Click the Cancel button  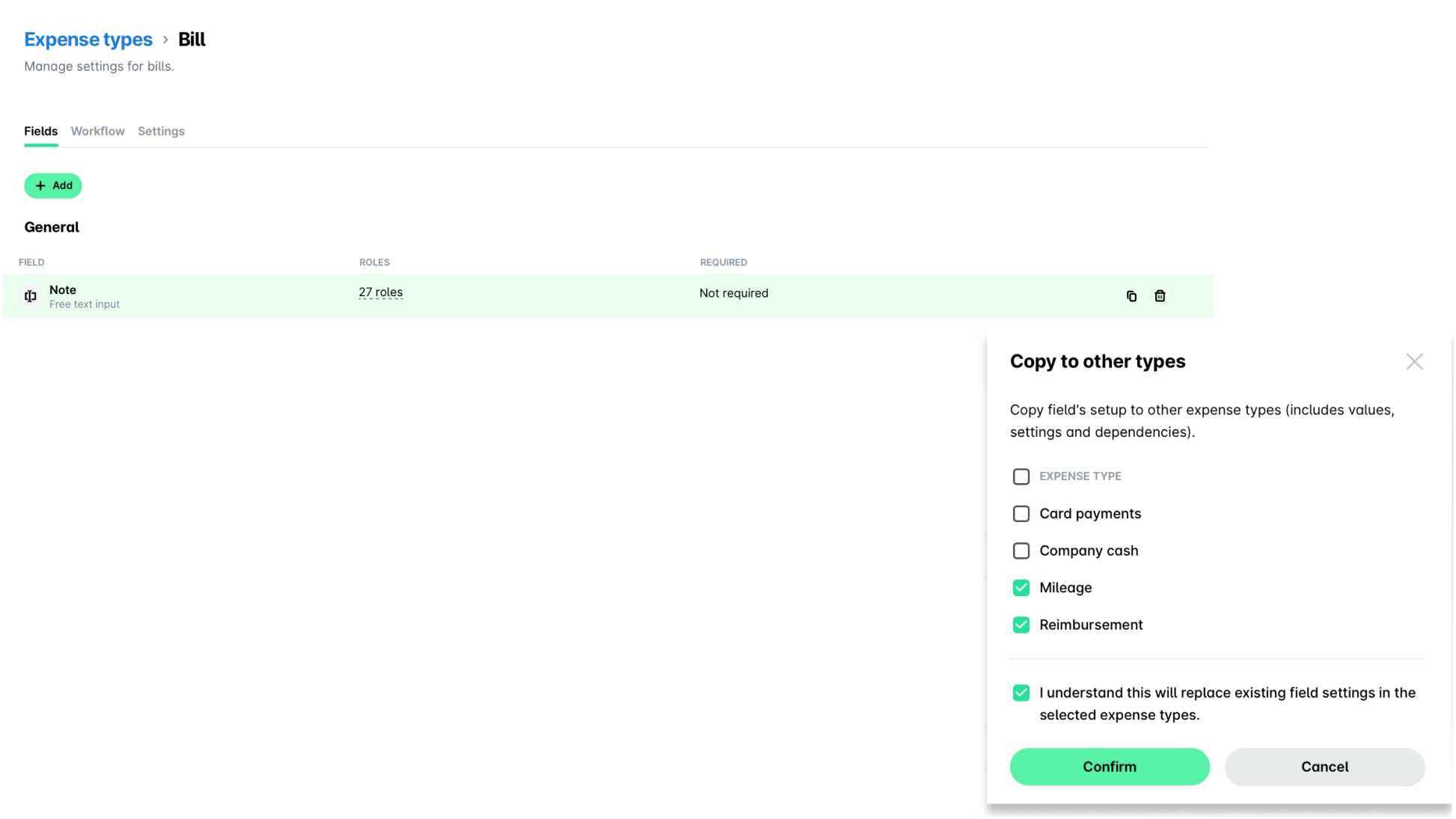click(x=1324, y=767)
